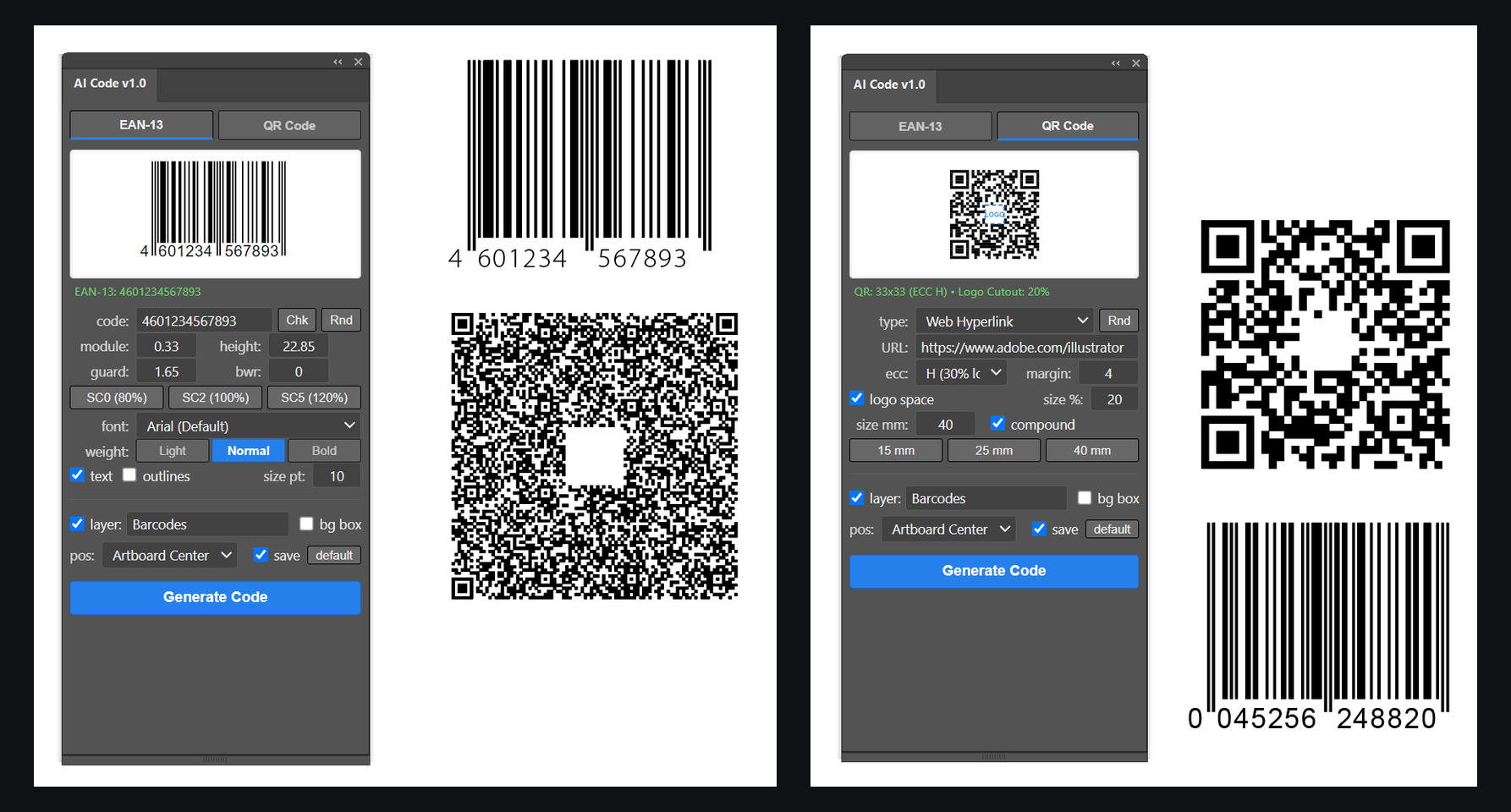Enable bg box checkbox in EAN-13 panel

point(306,524)
